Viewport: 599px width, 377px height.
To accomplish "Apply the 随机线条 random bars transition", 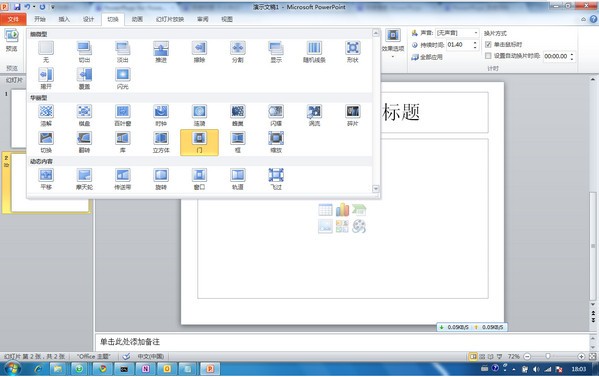I will click(314, 52).
